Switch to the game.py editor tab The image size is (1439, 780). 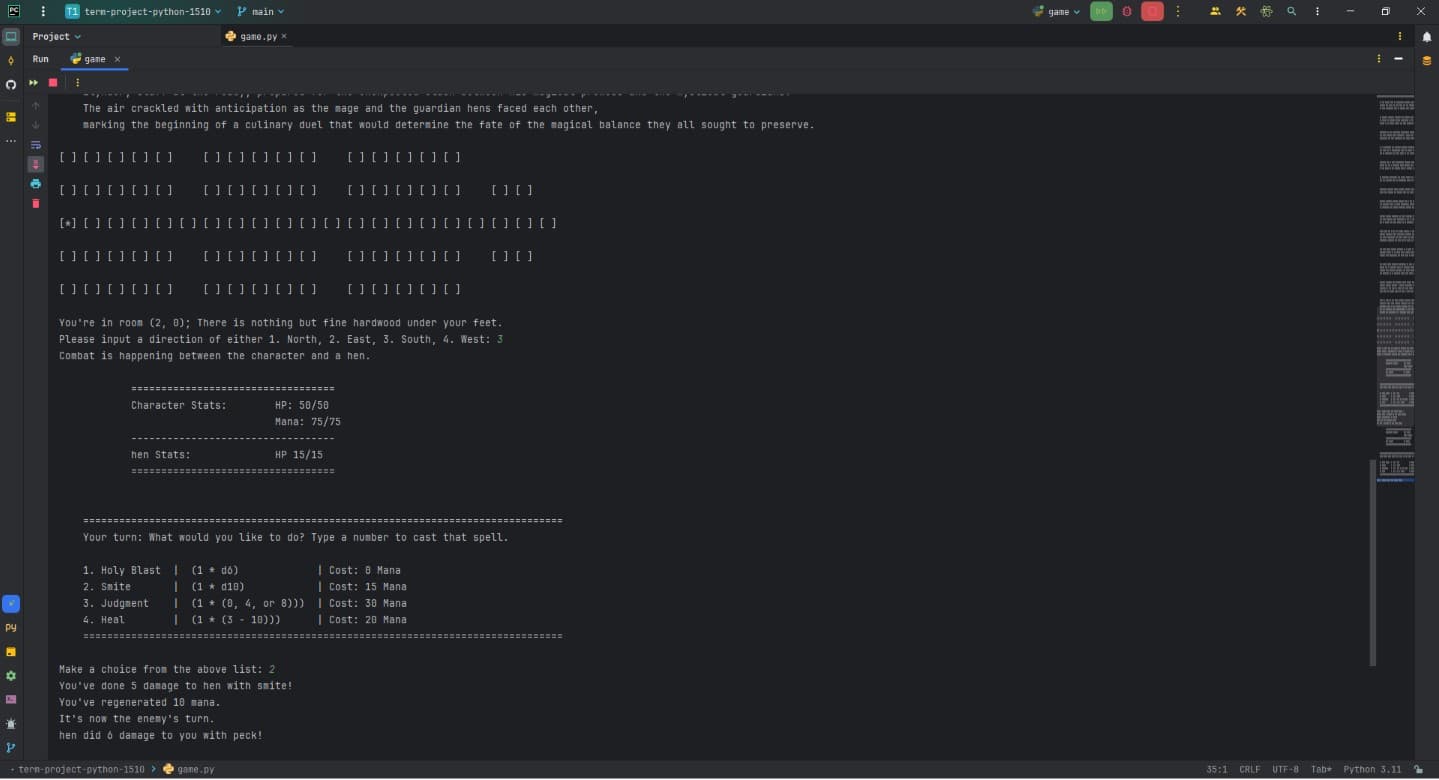point(257,37)
